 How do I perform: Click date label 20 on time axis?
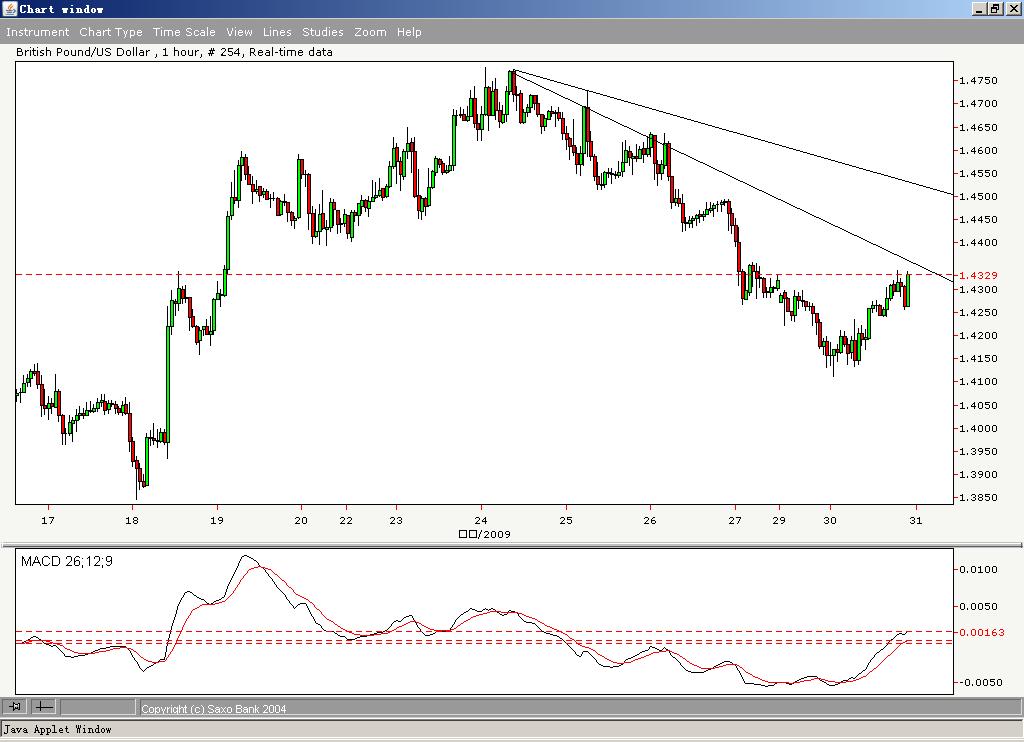(301, 521)
